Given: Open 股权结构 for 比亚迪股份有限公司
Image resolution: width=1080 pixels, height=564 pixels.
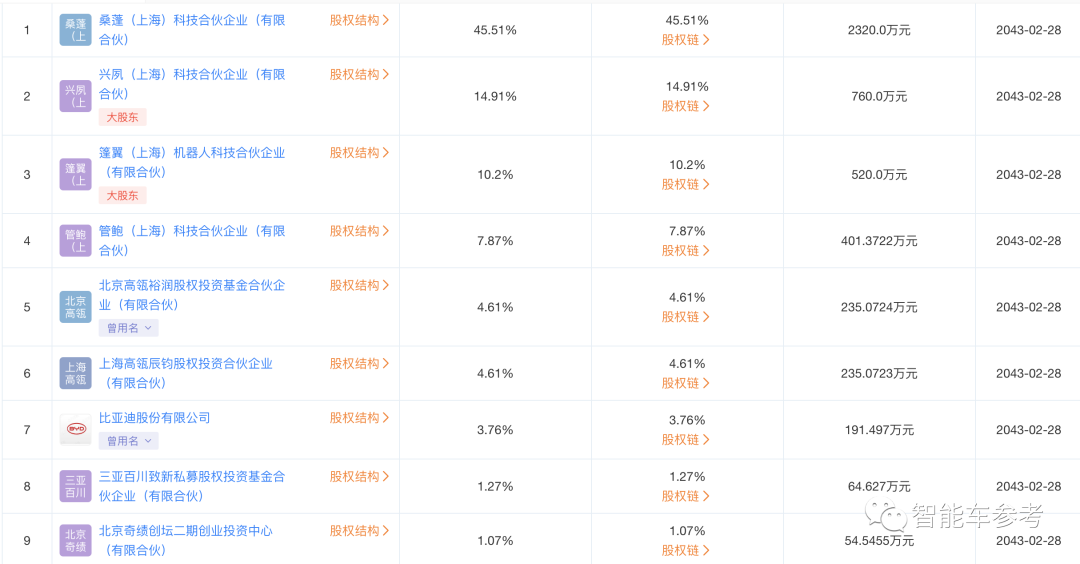Looking at the screenshot, I should click(x=359, y=418).
